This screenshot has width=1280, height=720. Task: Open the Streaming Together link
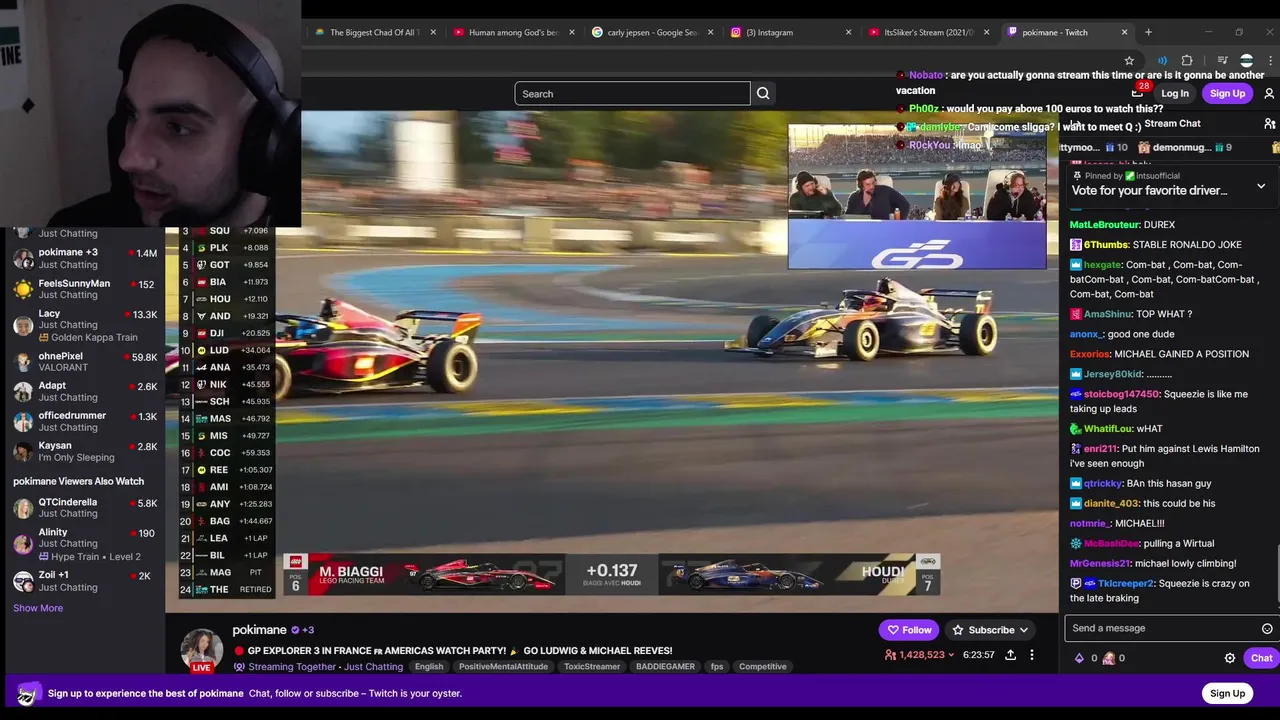click(x=292, y=667)
